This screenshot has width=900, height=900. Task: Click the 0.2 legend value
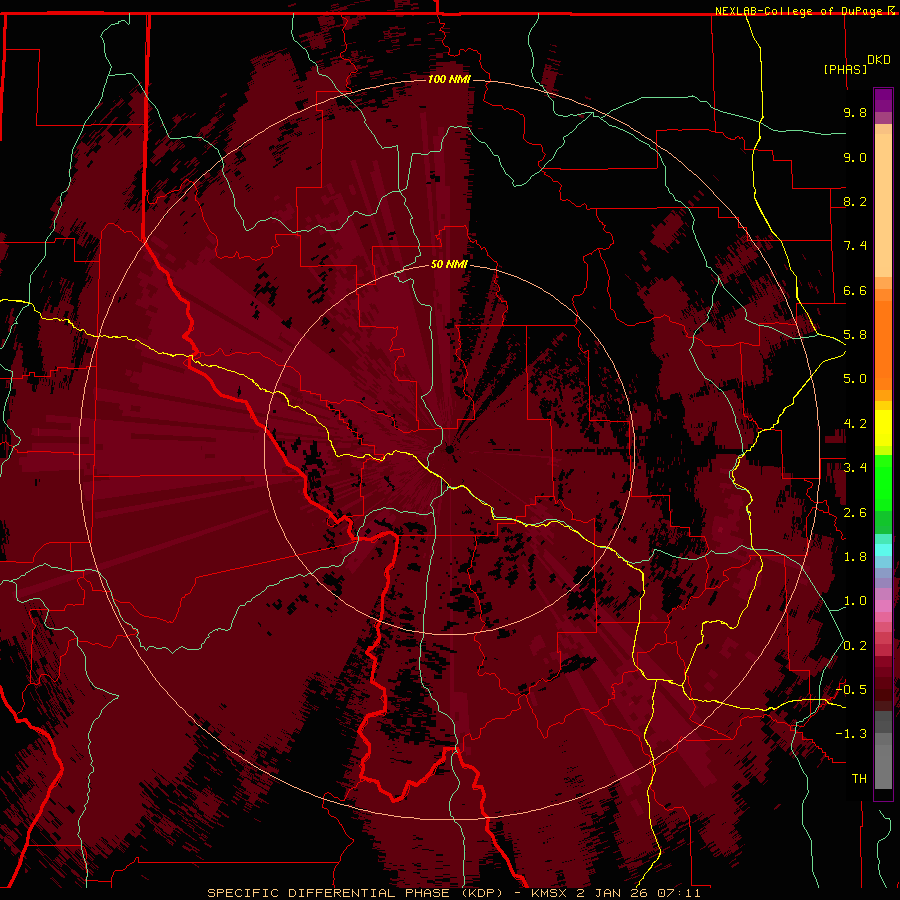click(855, 646)
